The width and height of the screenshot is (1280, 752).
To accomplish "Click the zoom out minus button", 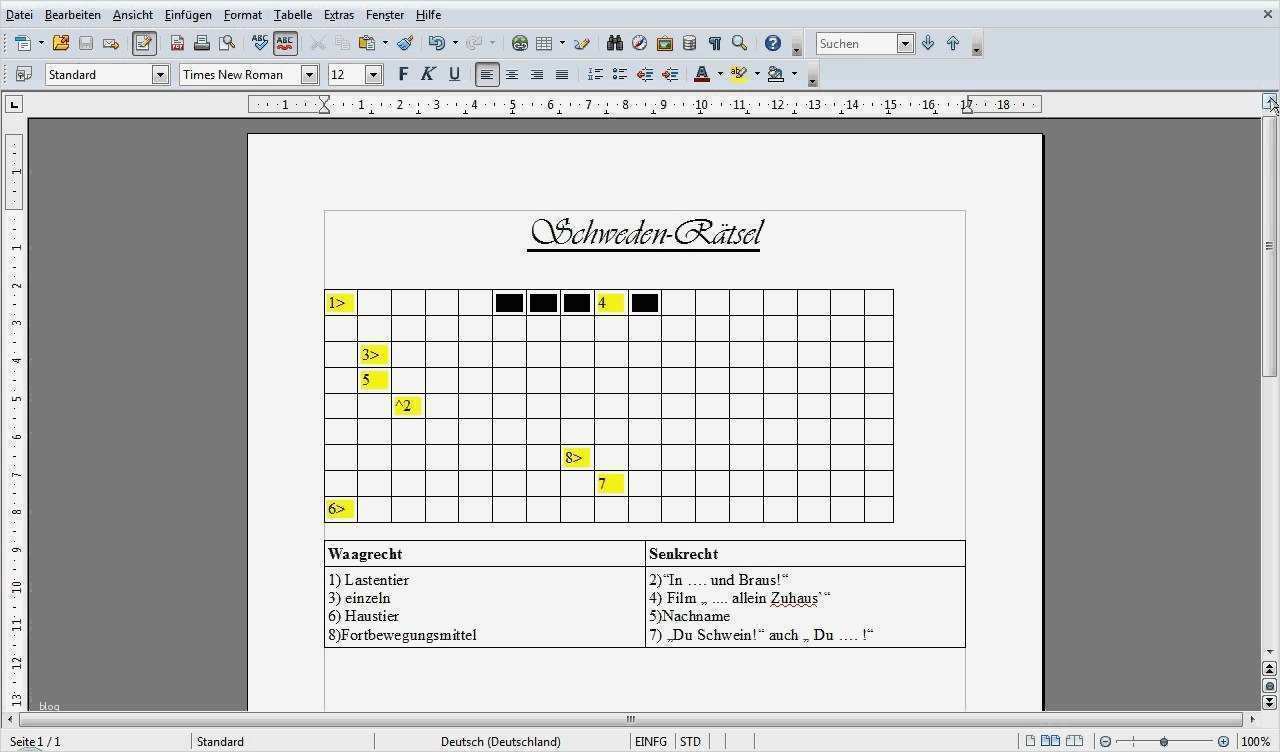I will pos(1105,742).
